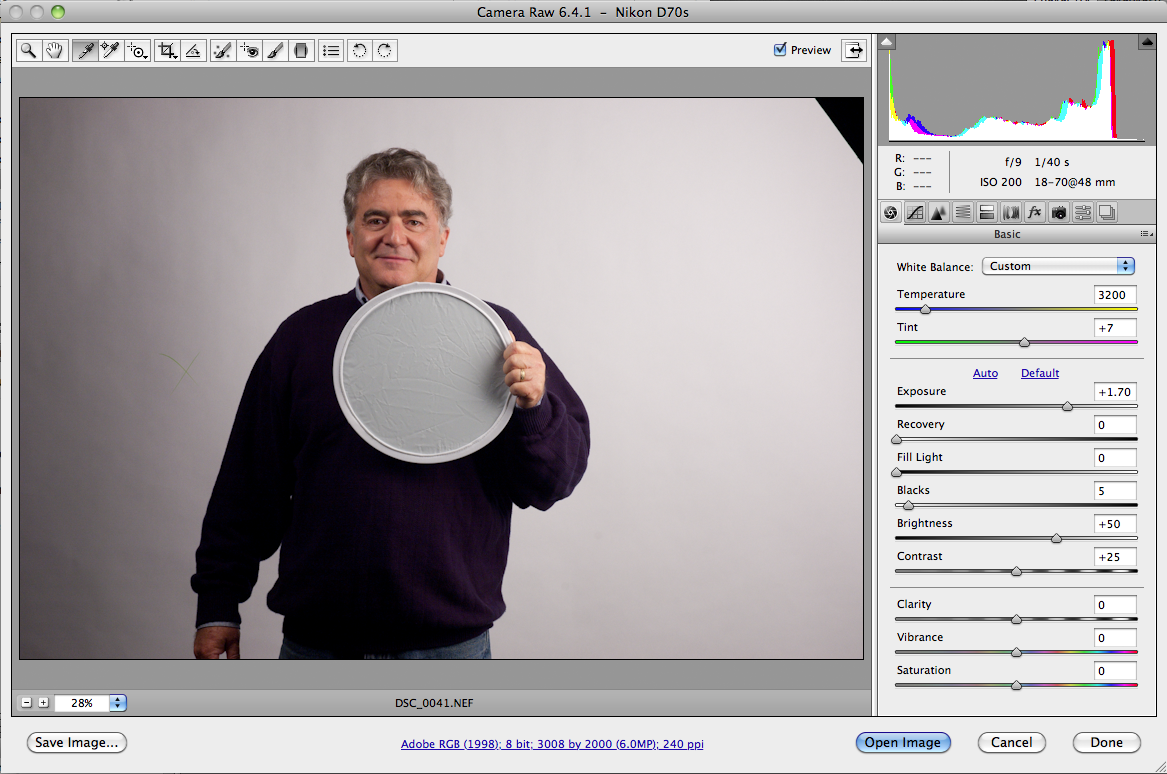This screenshot has width=1167, height=774.
Task: Select the Adjustment Brush tool
Action: (275, 50)
